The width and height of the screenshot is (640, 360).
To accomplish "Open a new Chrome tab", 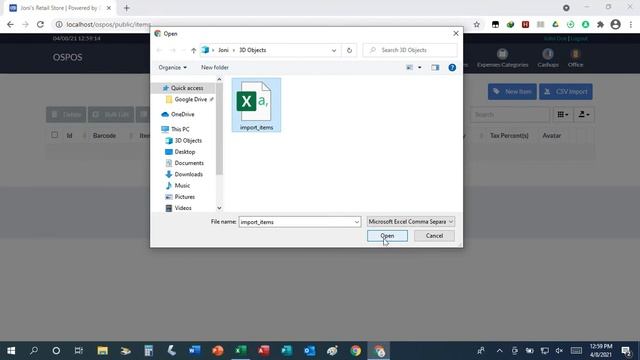I will pos(127,8).
